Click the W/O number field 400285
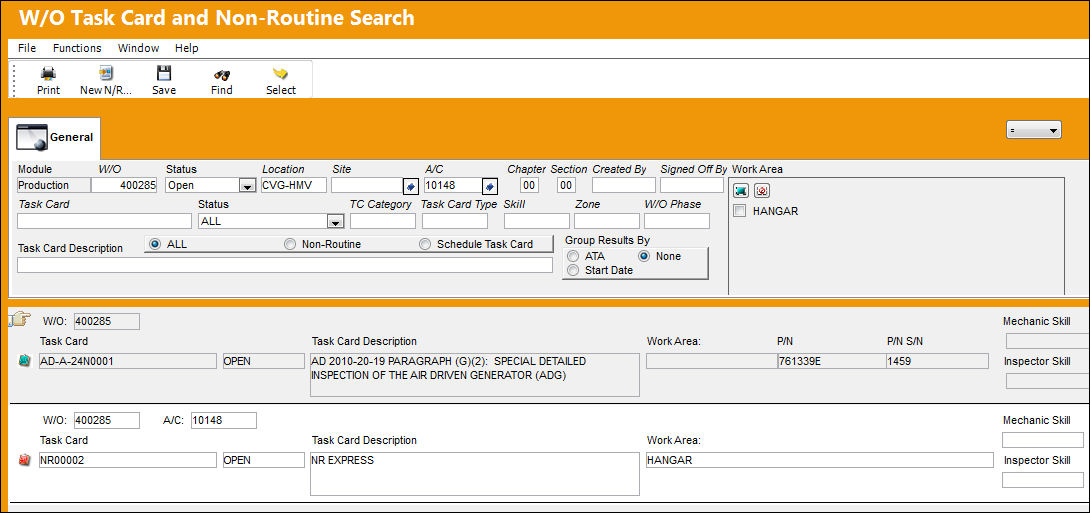Screen dimensions: 1090x513 [125, 185]
